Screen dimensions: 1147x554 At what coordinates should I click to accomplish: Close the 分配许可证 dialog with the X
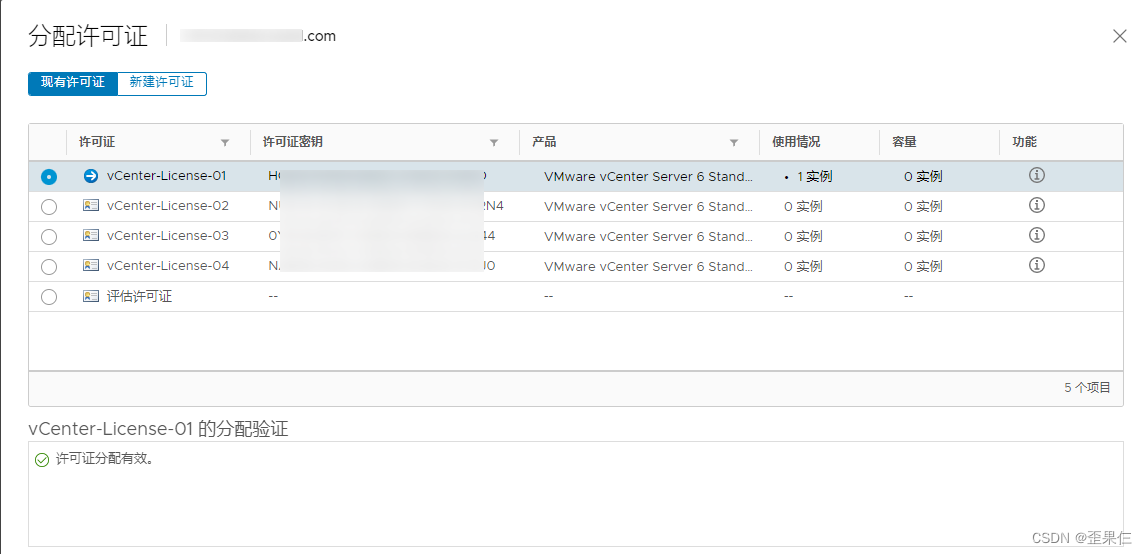click(x=1119, y=36)
